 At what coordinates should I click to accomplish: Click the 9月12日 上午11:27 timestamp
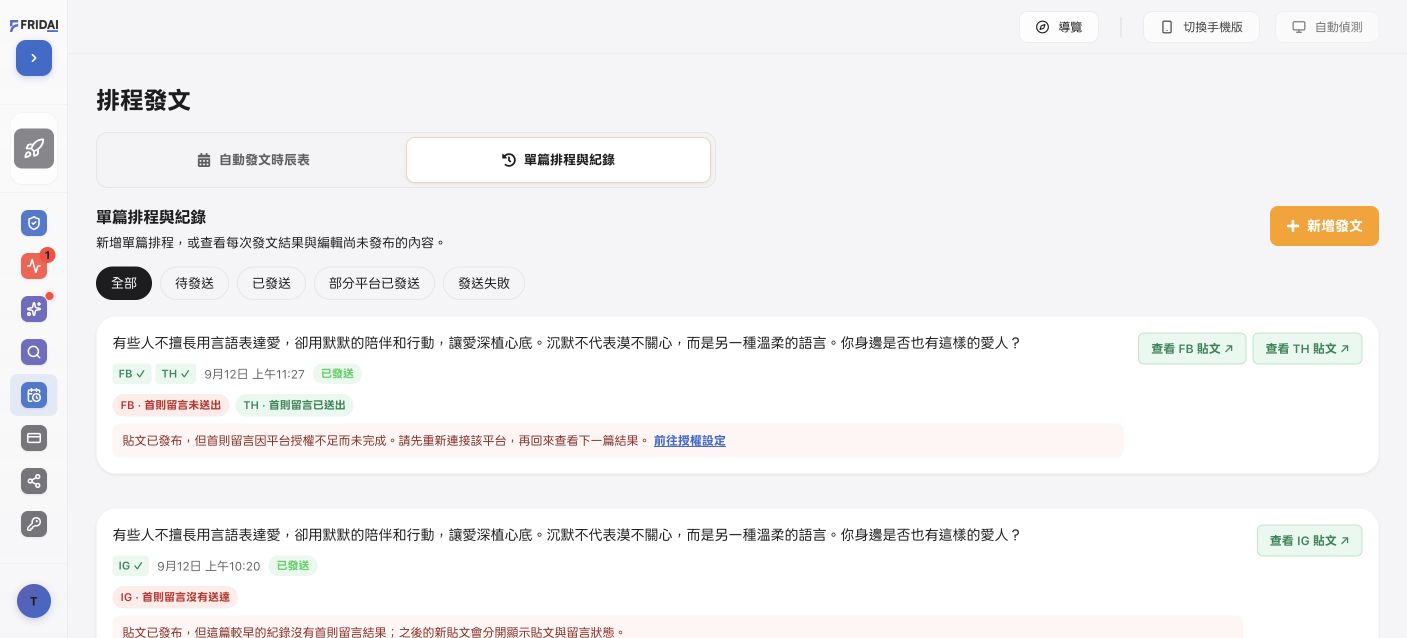pyautogui.click(x=254, y=374)
